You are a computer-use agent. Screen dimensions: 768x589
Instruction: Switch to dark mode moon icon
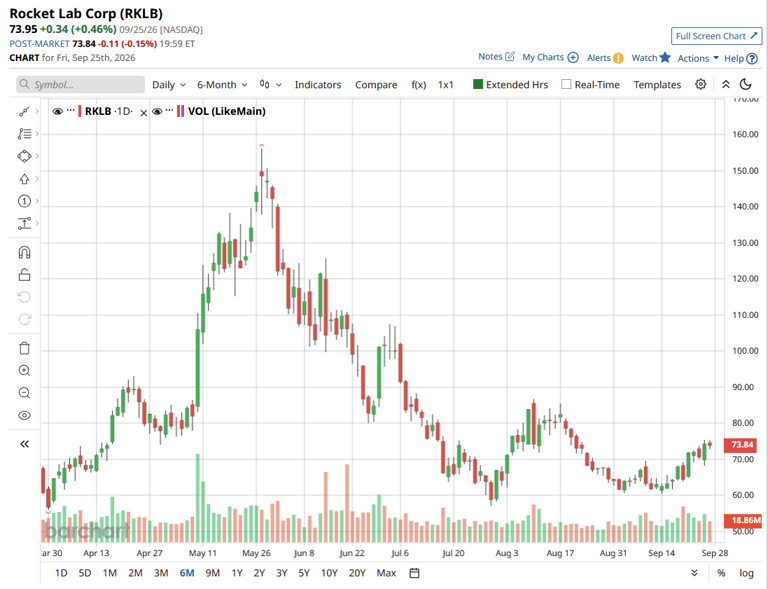tap(745, 84)
